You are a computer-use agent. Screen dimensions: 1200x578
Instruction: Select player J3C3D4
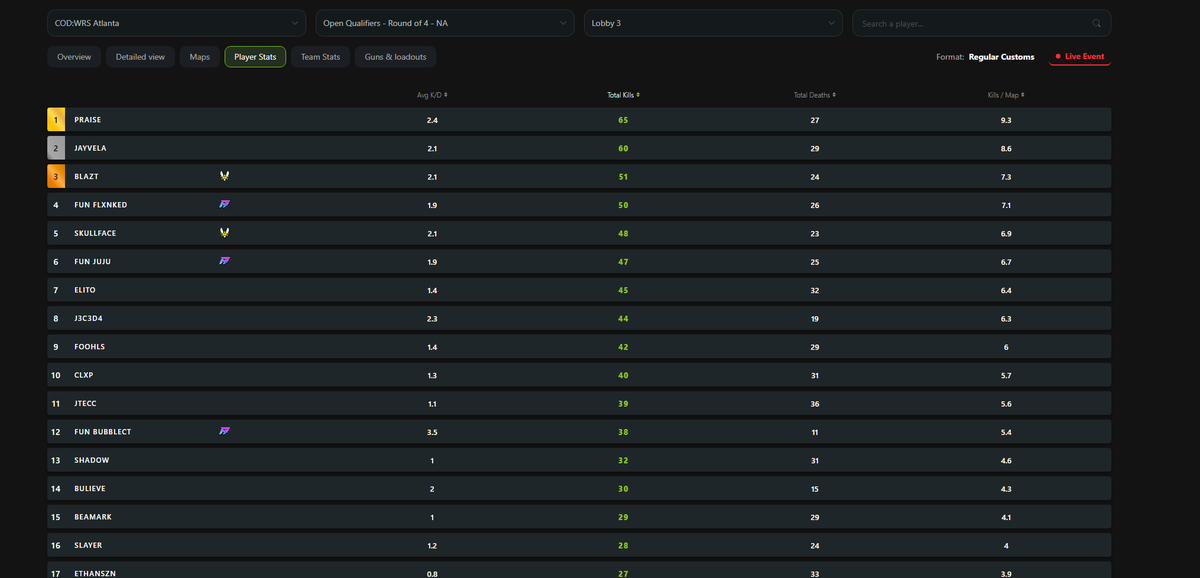88,318
